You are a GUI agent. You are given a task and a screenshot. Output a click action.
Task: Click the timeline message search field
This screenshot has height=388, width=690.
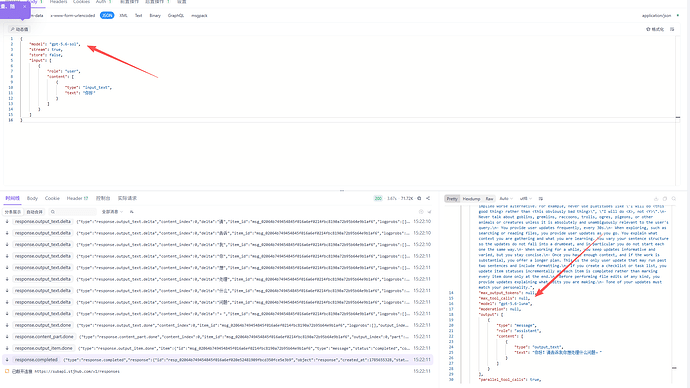click(x=73, y=212)
